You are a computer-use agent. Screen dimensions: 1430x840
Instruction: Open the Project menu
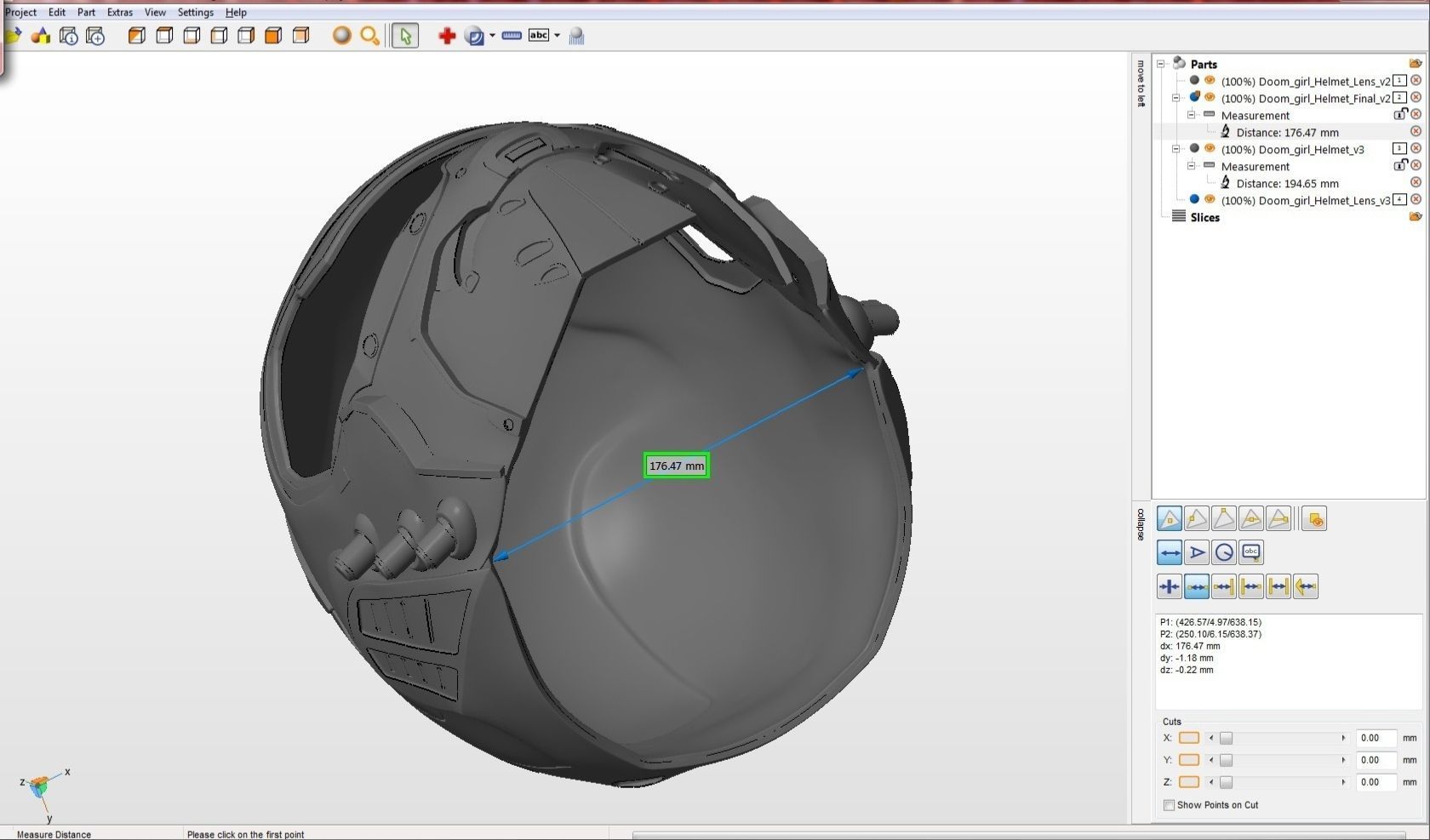click(x=21, y=12)
